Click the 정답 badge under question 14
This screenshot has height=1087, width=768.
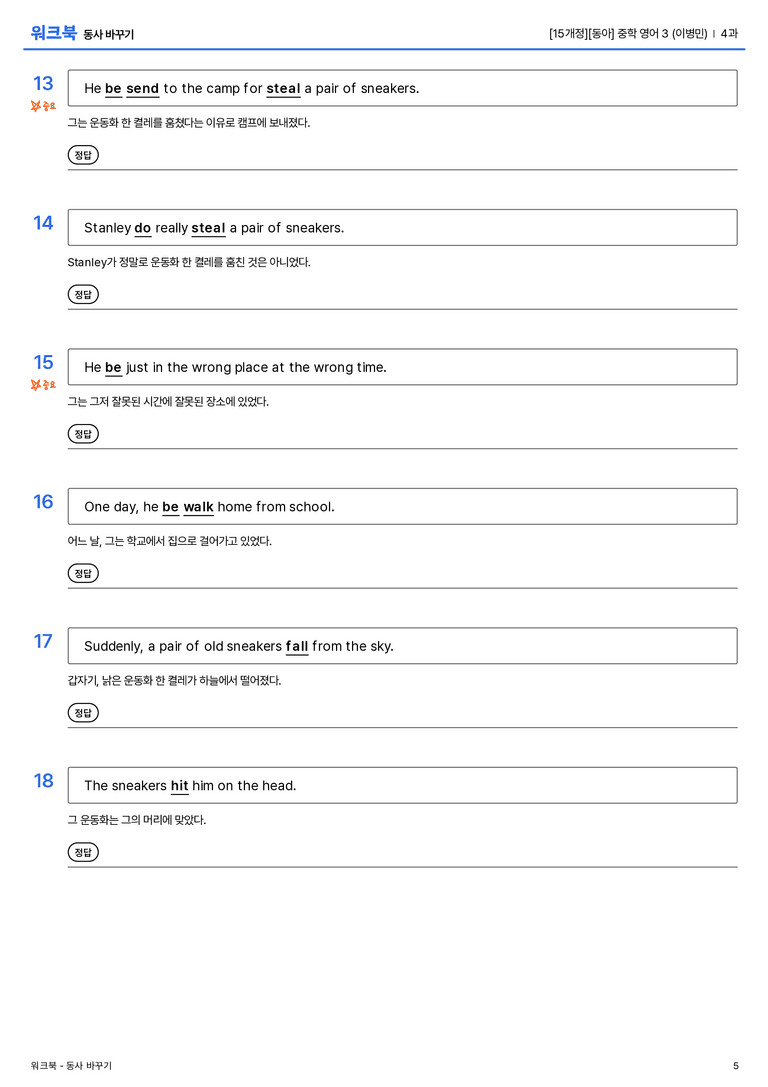(x=83, y=294)
